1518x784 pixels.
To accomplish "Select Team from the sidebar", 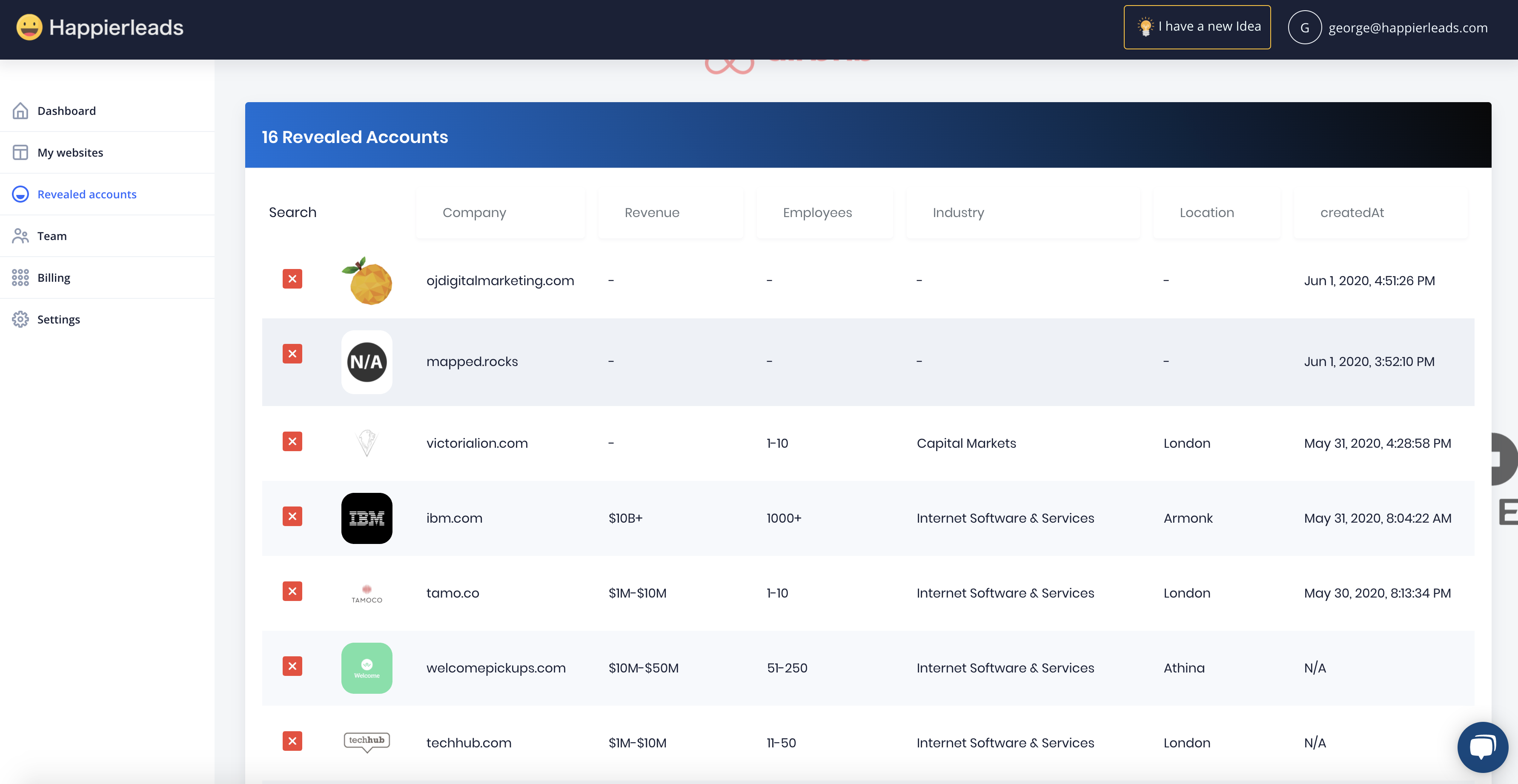I will point(52,236).
